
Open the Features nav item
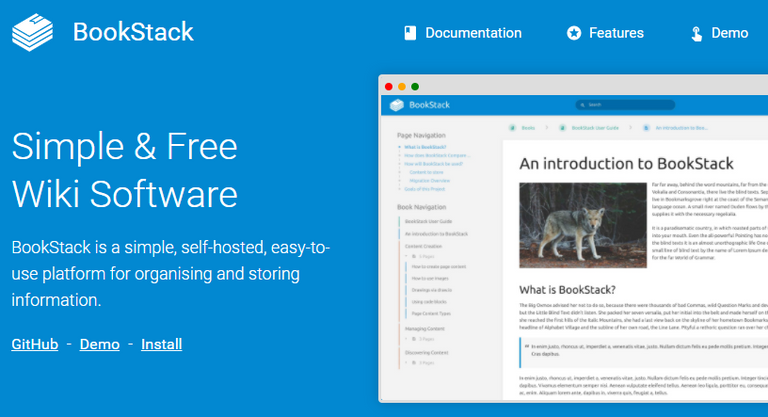[605, 33]
